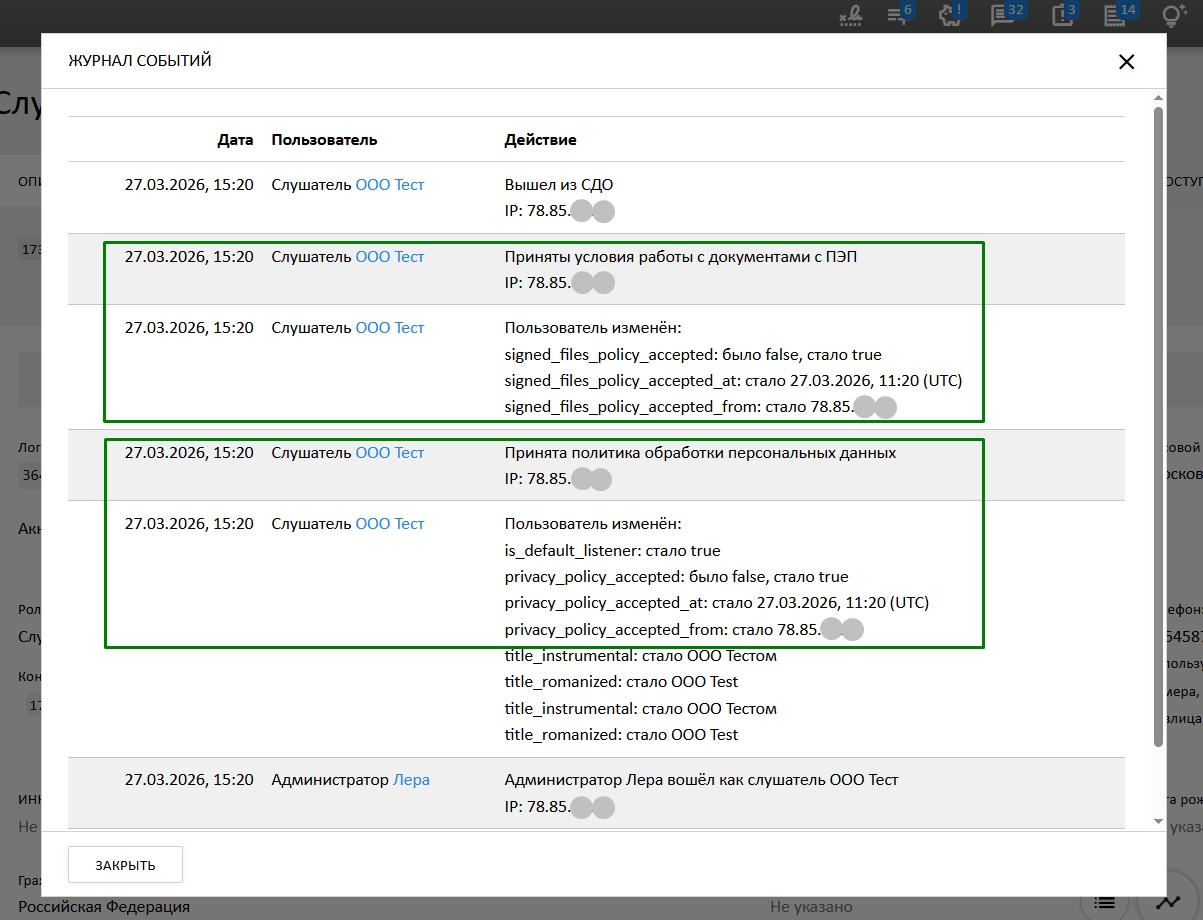Click the bulleted list round button
Viewport: 1203px width, 920px height.
tap(1104, 902)
